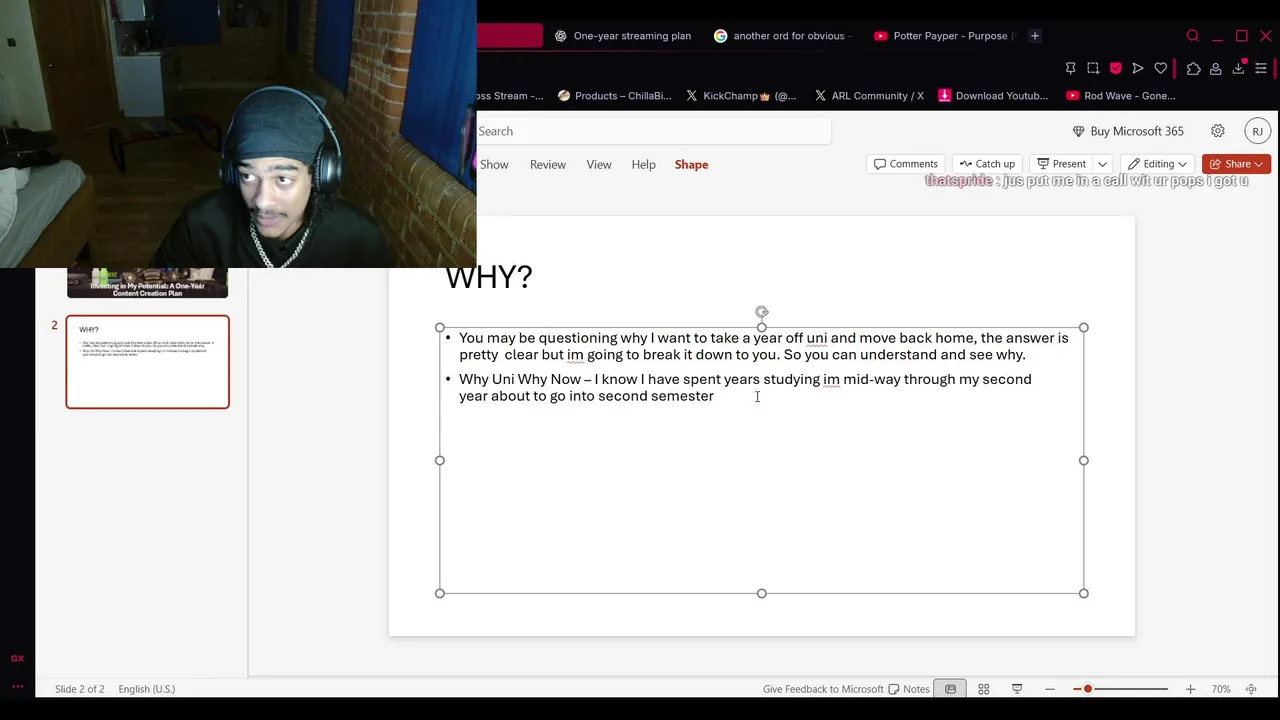
Task: Open the ad blocker shield icon
Action: (x=1116, y=68)
